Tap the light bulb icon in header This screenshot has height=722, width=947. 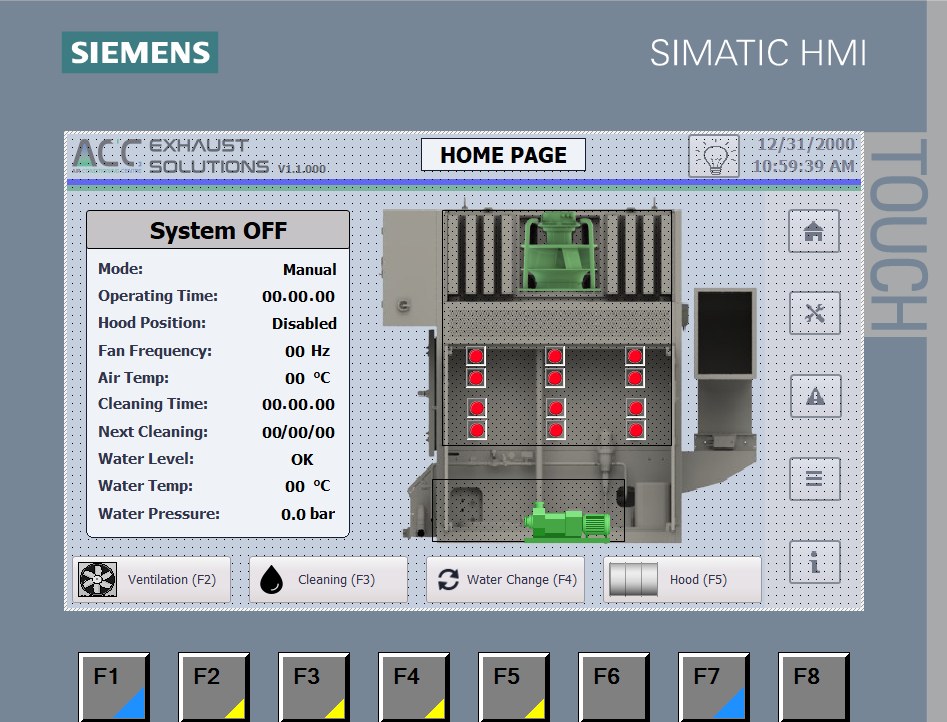(714, 156)
